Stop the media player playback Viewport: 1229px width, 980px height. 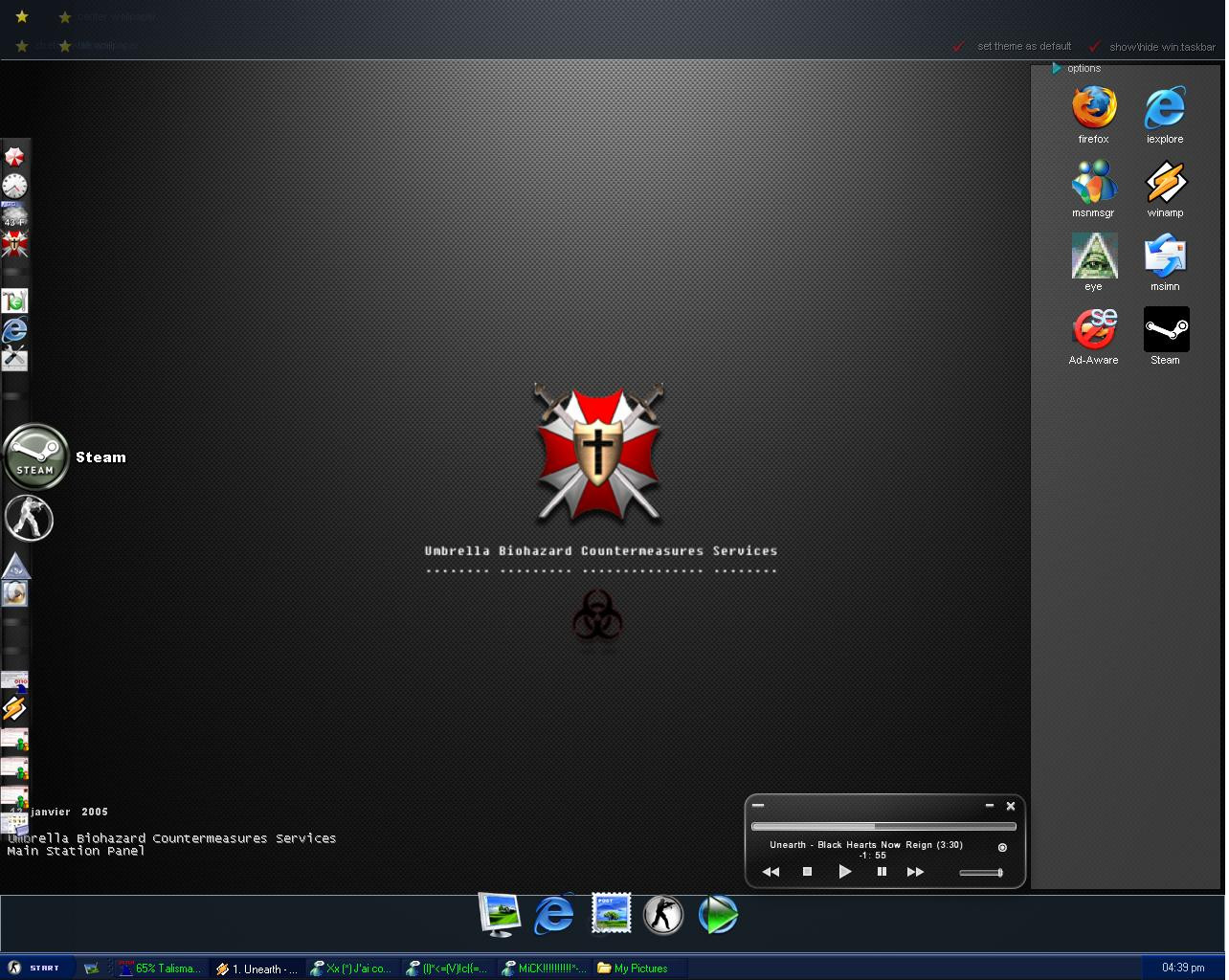point(807,871)
